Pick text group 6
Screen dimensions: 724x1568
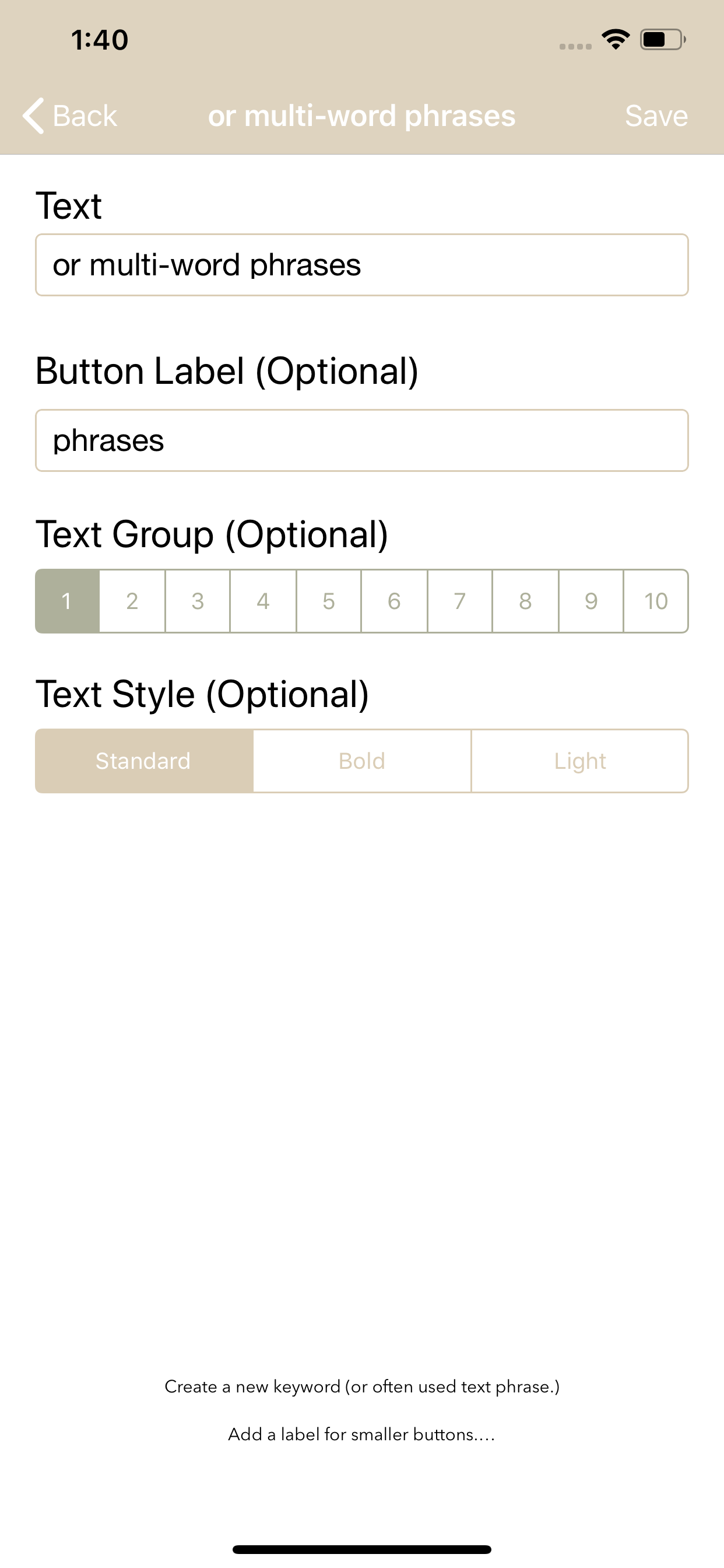click(394, 601)
